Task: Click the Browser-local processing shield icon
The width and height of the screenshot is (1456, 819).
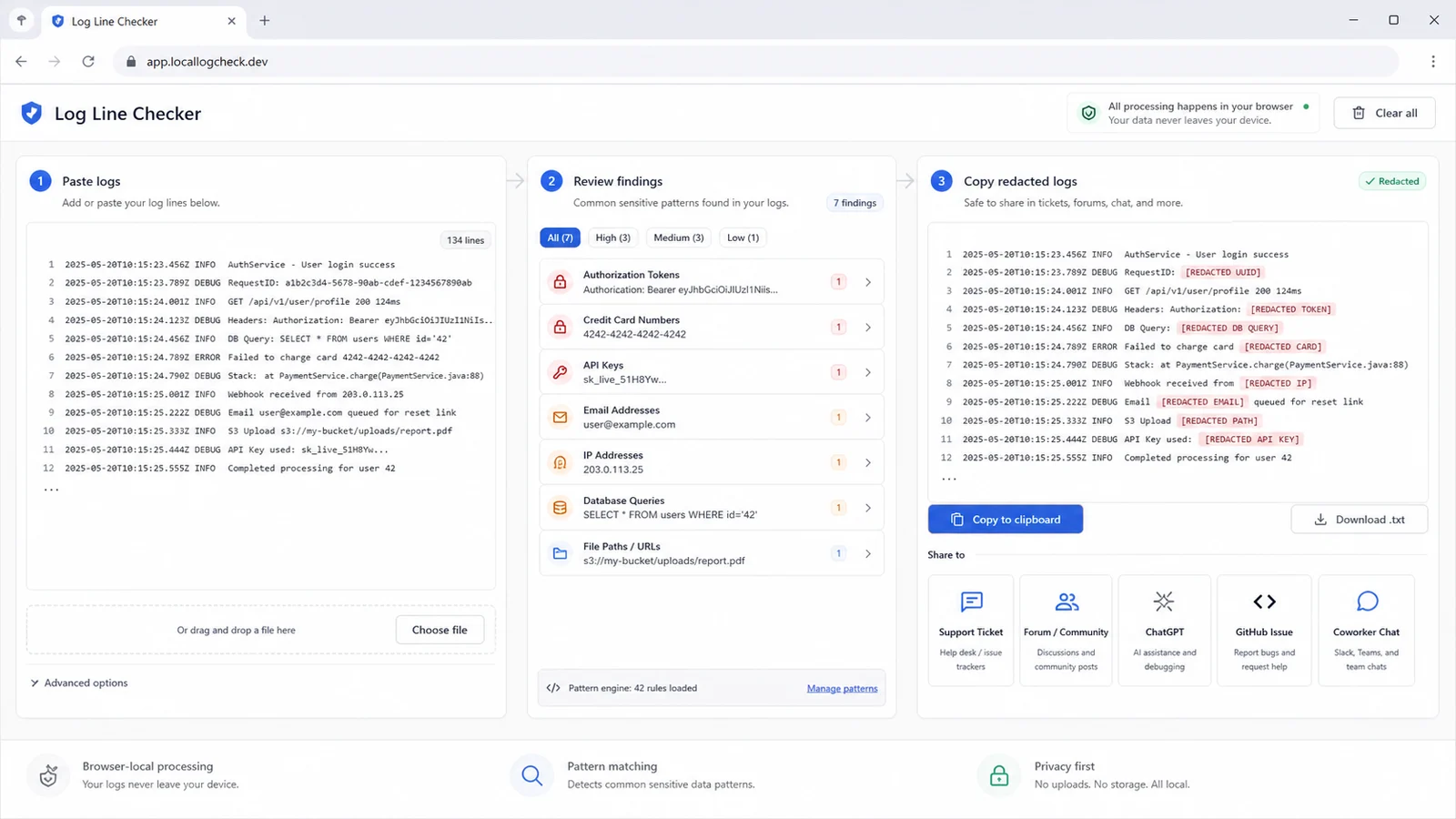Action: pyautogui.click(x=48, y=775)
